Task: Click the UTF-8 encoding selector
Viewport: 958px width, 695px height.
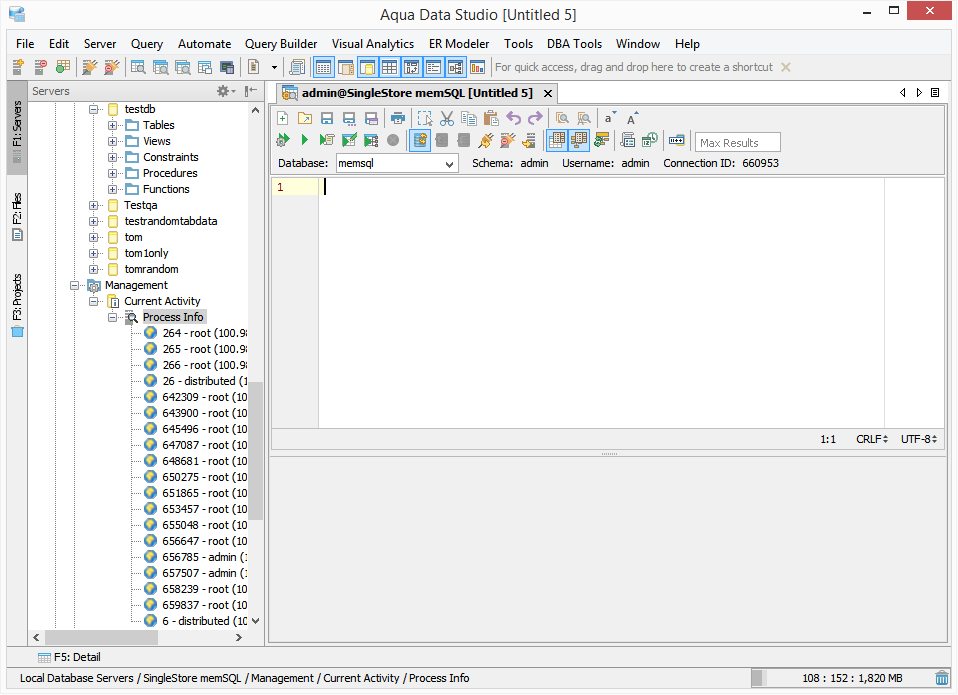Action: click(919, 440)
